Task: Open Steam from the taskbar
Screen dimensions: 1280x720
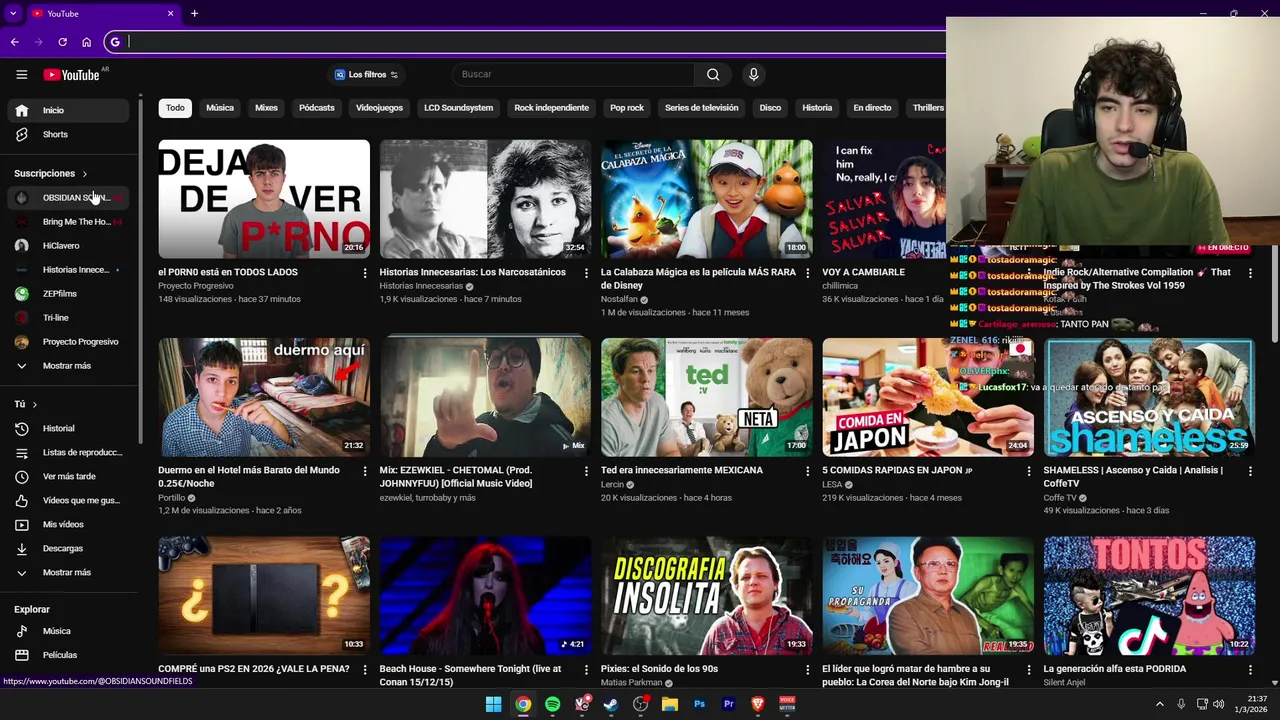Action: coord(611,704)
